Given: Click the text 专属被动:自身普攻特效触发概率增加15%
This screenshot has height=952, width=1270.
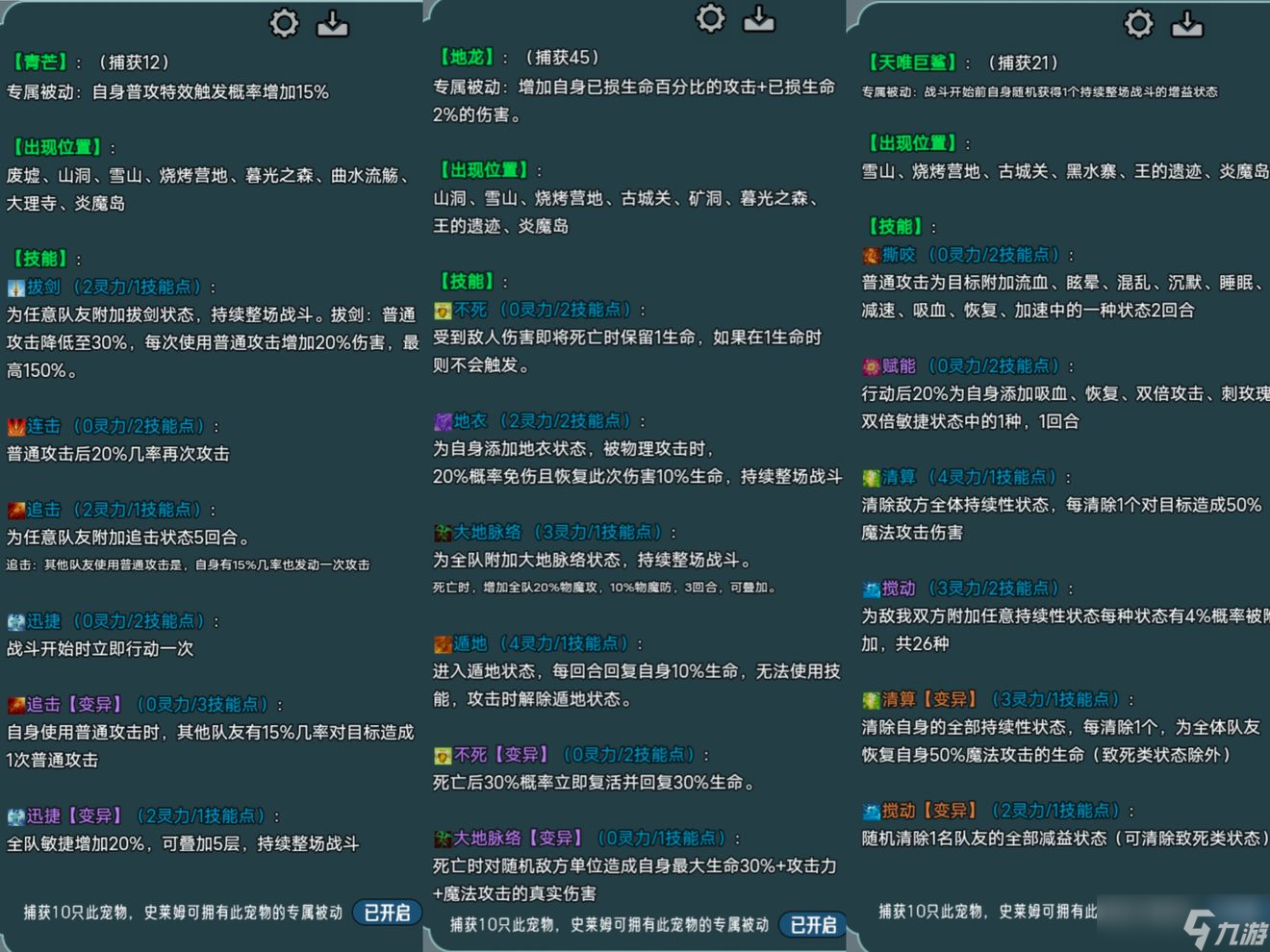Looking at the screenshot, I should click(167, 92).
